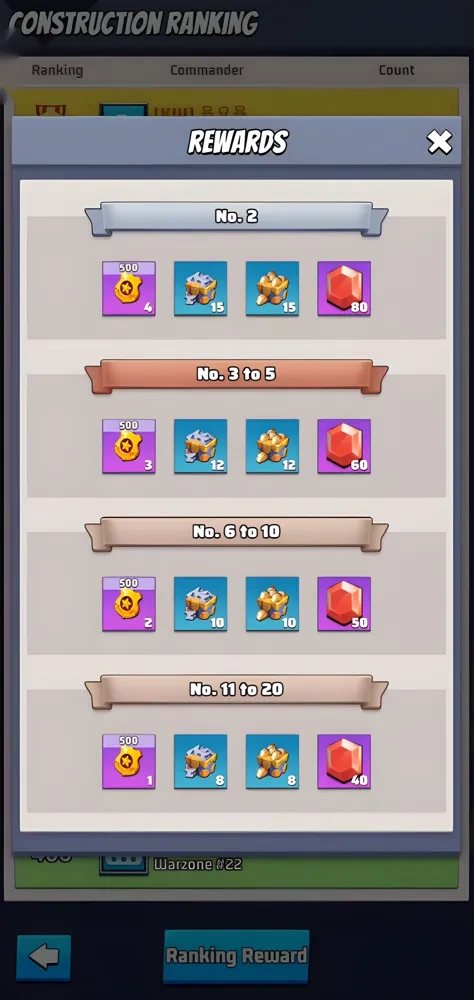Screen dimensions: 474x1000
Task: Tap No. 11 to 20 gold badge reward
Action: tap(129, 761)
